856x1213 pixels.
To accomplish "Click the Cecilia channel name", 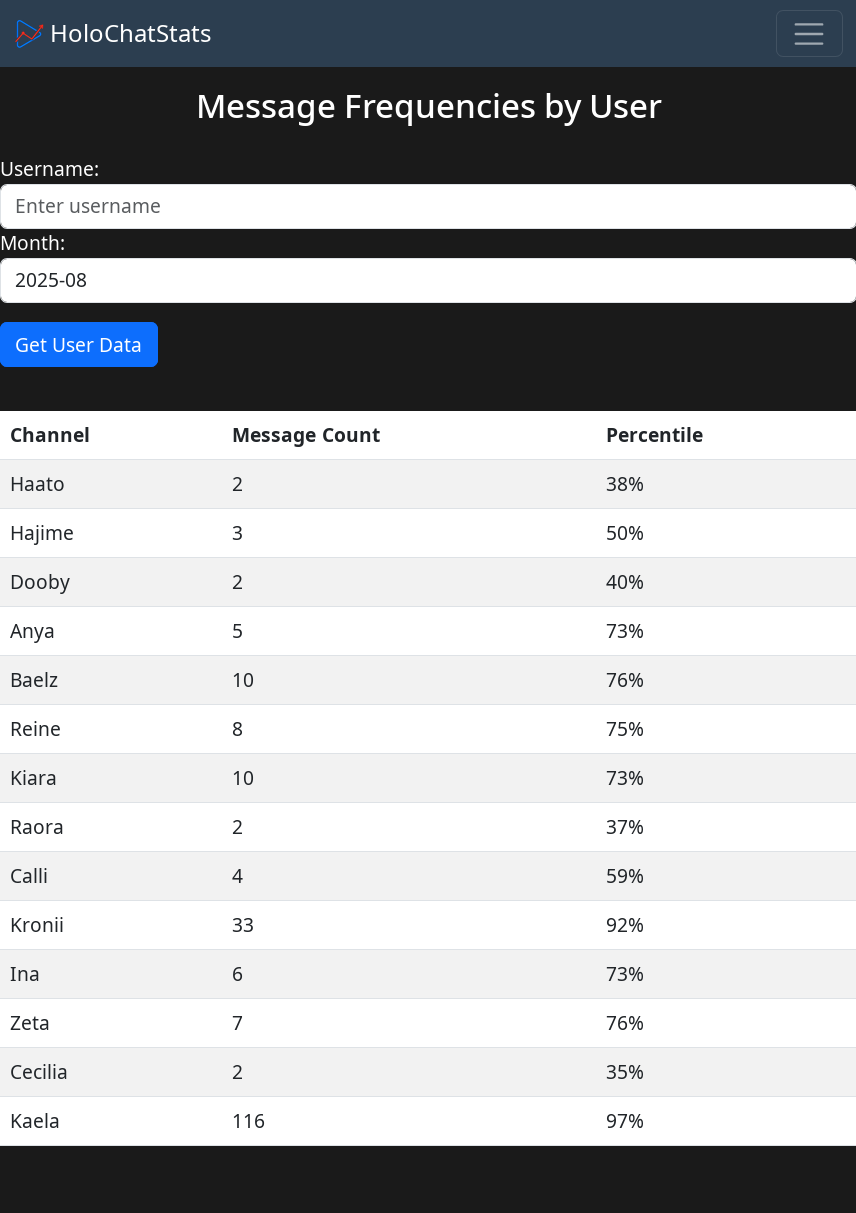I will (39, 1072).
